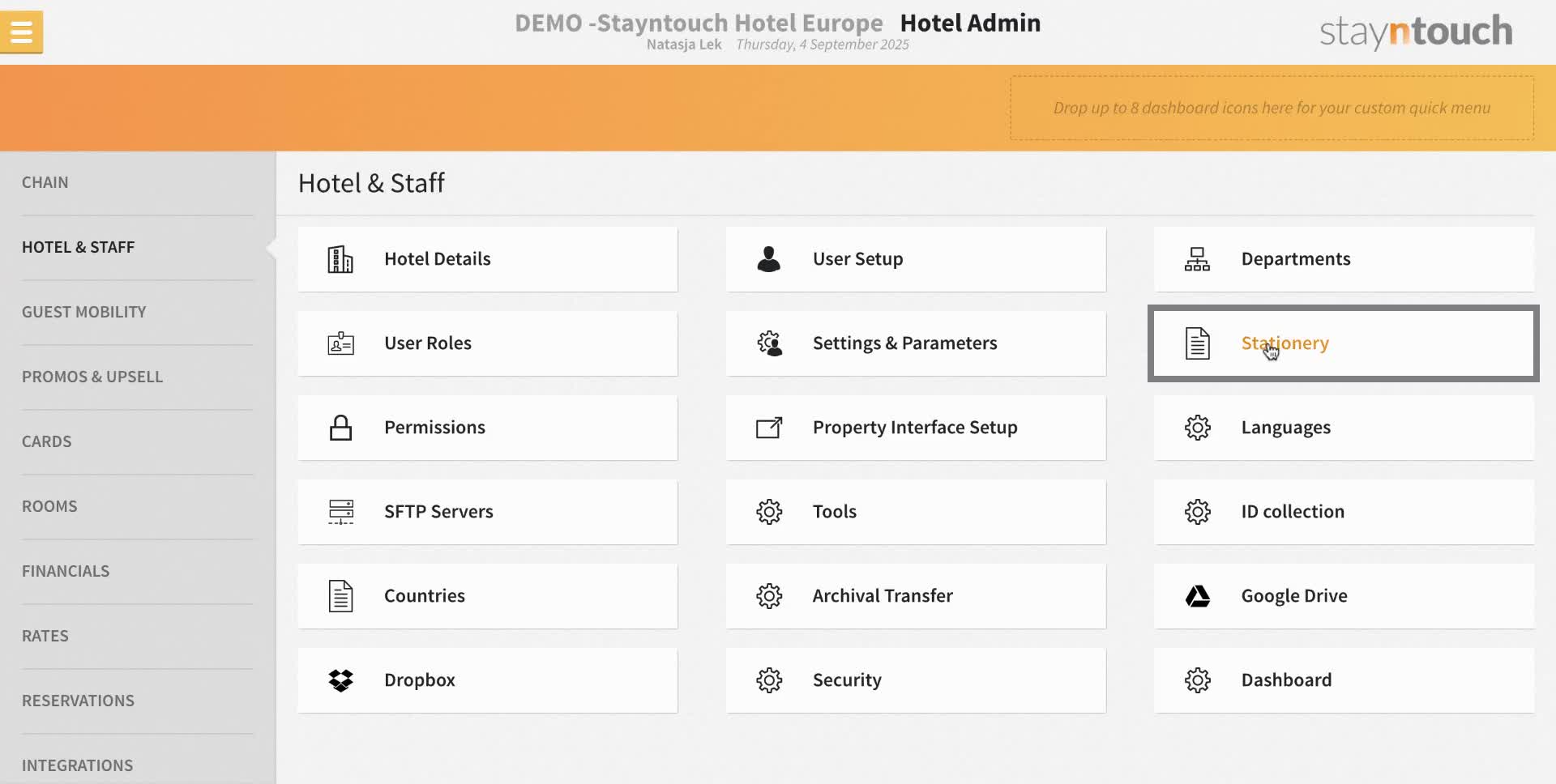Open the Countries label
The image size is (1556, 784).
pos(425,596)
